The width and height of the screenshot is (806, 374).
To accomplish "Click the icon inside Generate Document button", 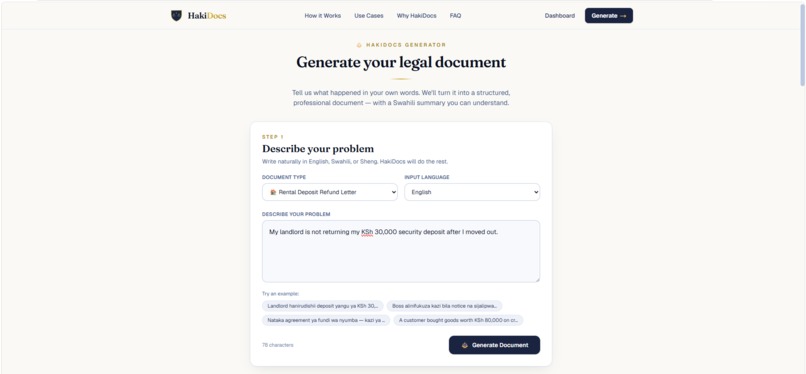I will coord(465,345).
